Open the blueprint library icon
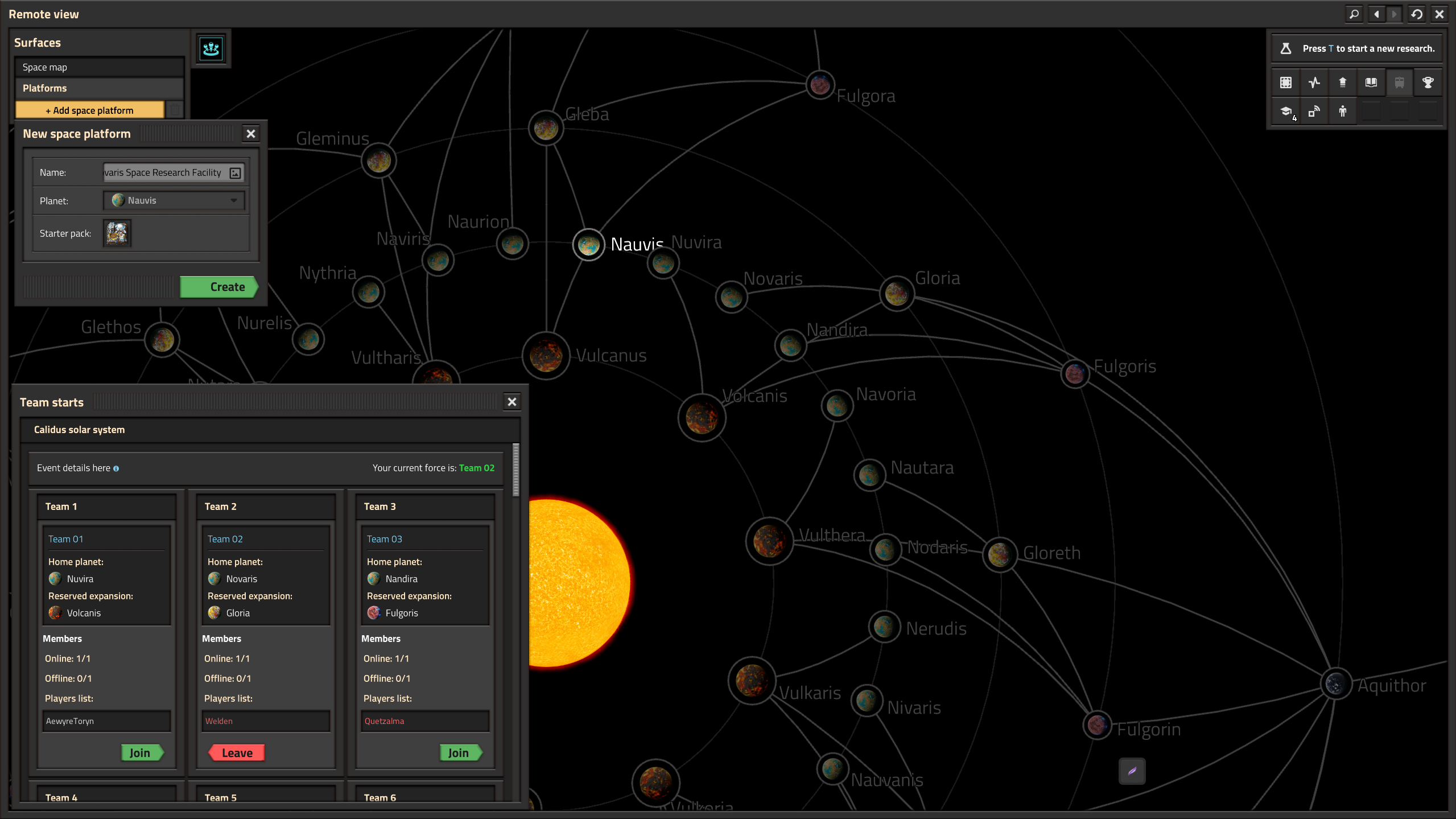The width and height of the screenshot is (1456, 819). [1286, 83]
